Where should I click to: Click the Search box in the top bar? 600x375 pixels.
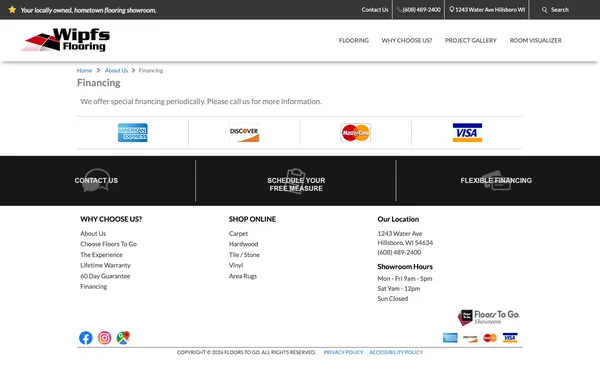coord(560,10)
